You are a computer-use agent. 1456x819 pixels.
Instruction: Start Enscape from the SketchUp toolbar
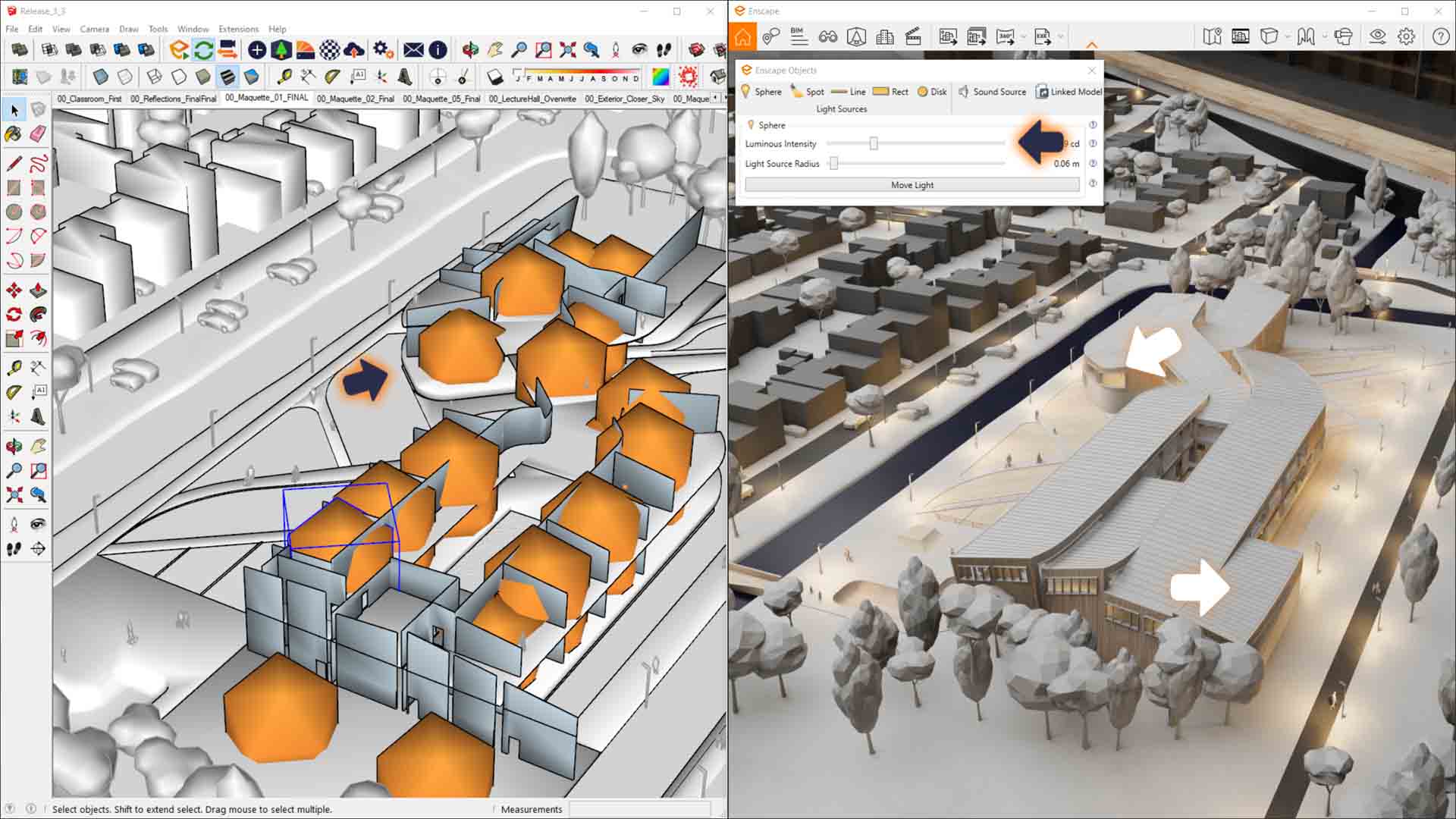tap(179, 50)
